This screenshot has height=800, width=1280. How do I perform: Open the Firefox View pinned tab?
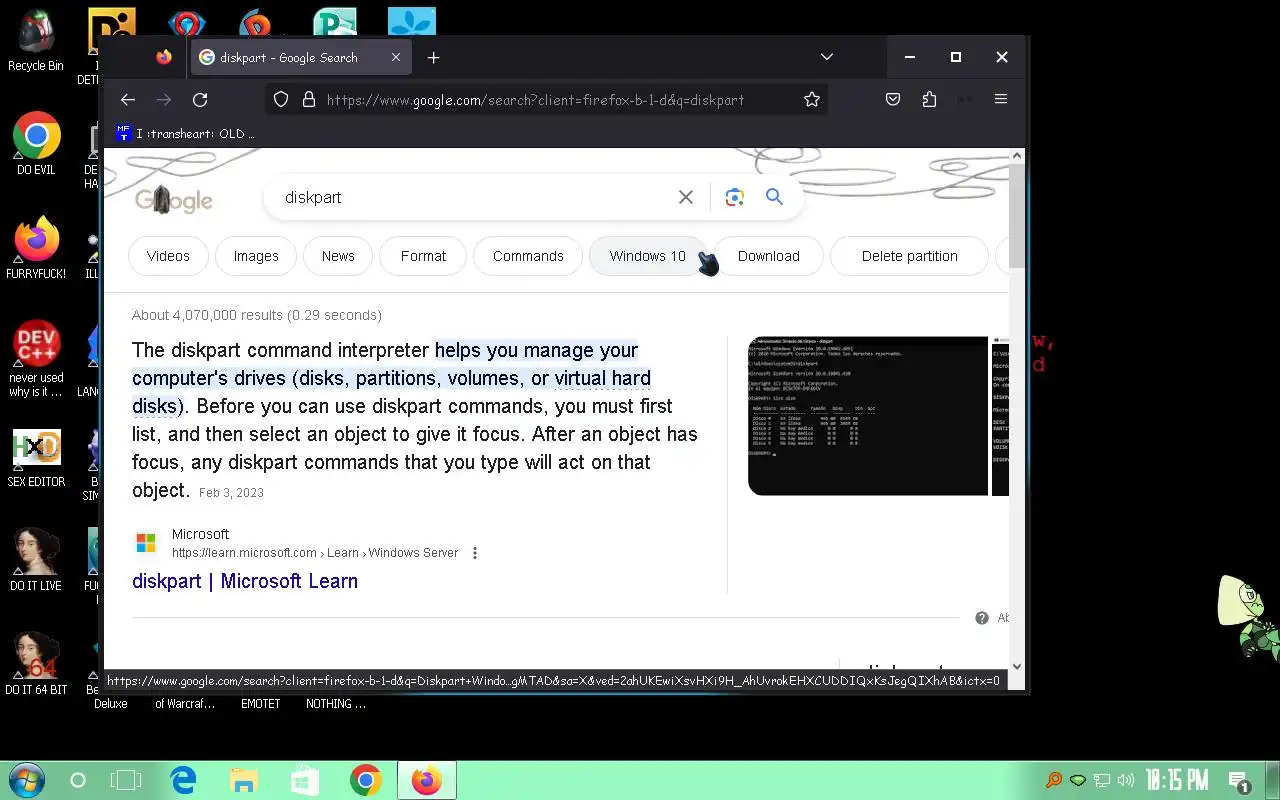click(164, 57)
